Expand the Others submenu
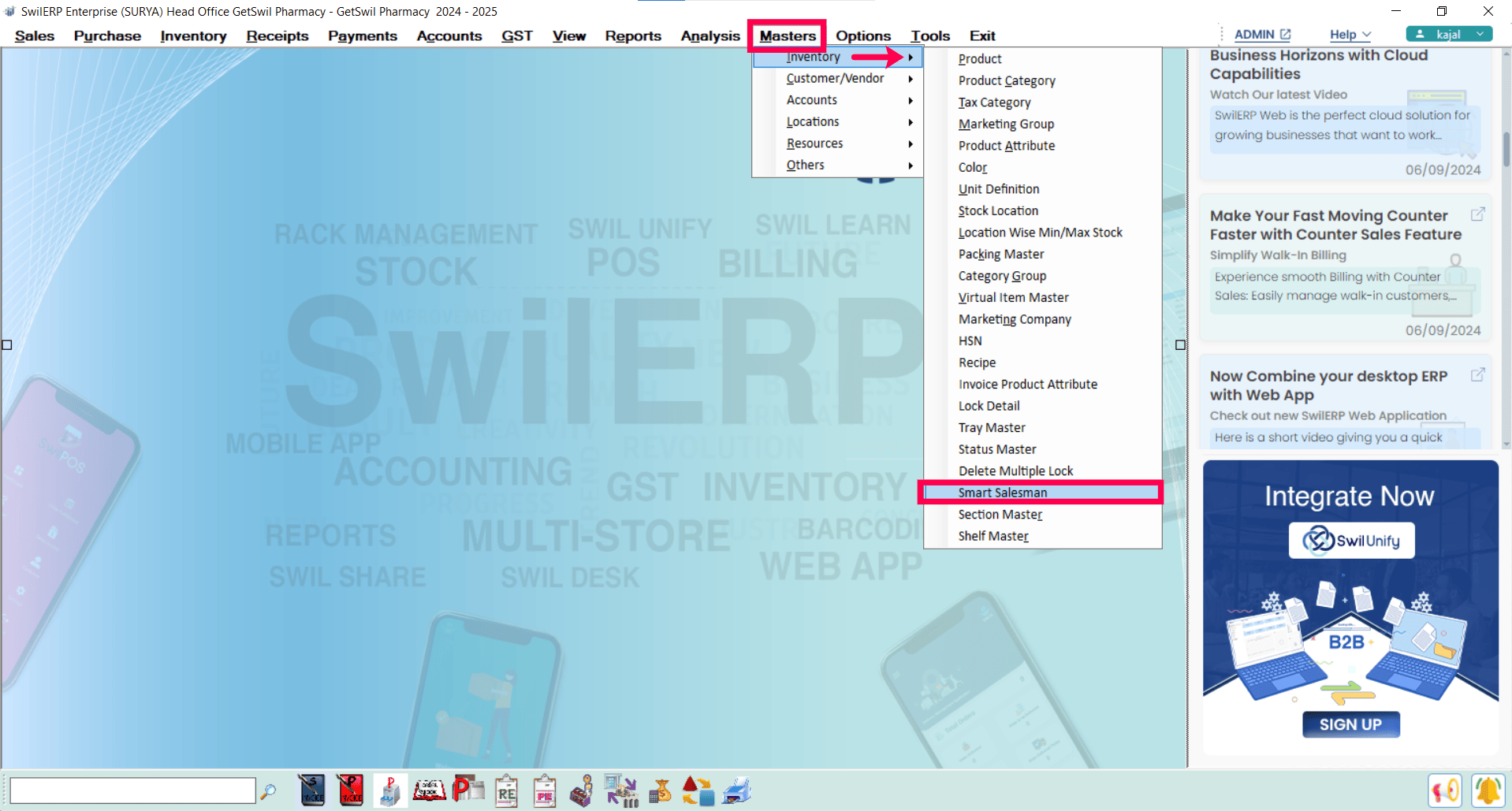Image resolution: width=1512 pixels, height=811 pixels. (911, 166)
